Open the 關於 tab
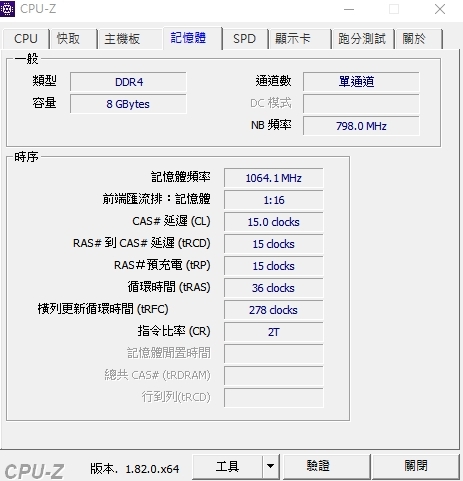 [x=419, y=39]
